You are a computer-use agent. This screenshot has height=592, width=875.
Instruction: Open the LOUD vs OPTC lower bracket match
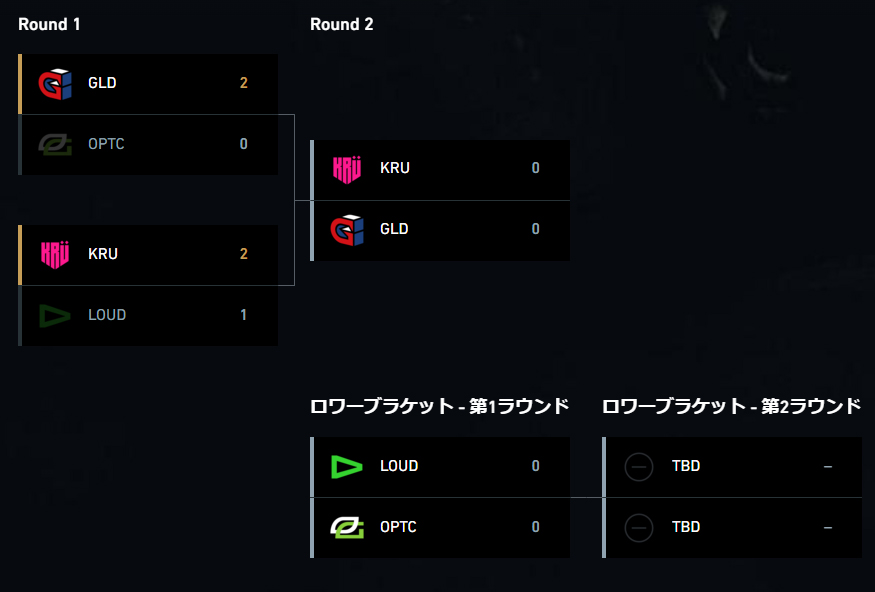[440, 497]
